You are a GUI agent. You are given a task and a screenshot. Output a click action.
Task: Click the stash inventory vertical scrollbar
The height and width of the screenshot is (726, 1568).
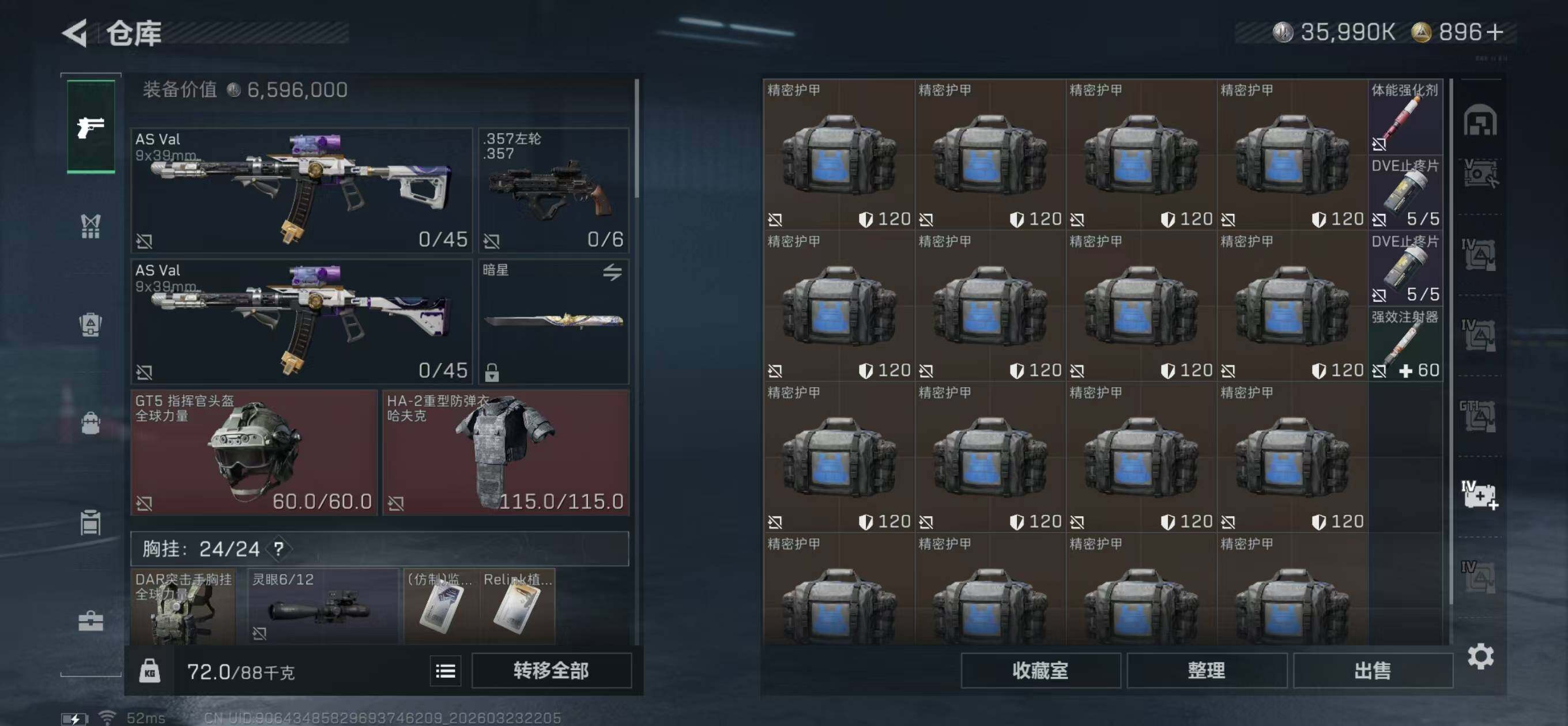tap(1452, 341)
